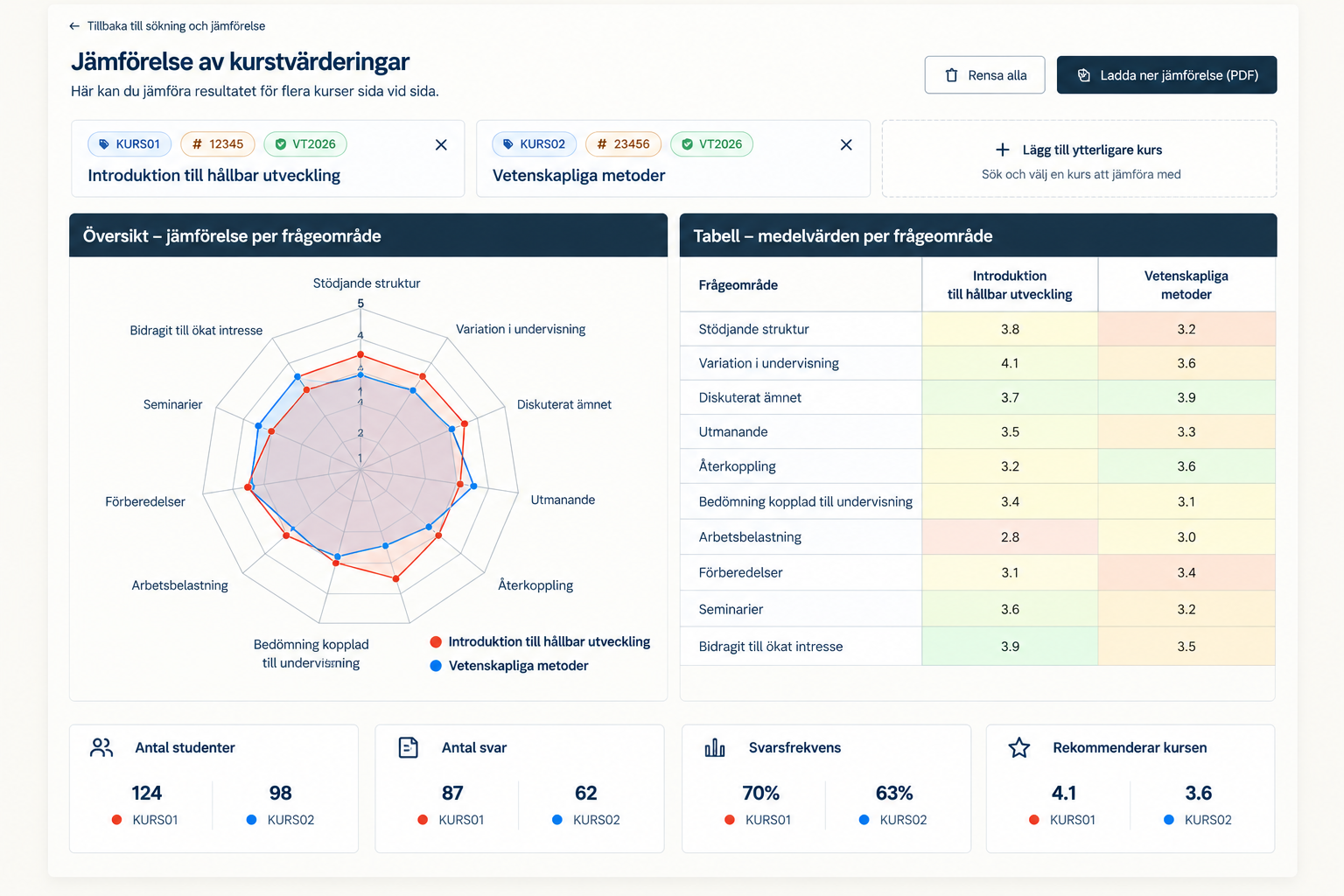The width and height of the screenshot is (1344, 896).
Task: Click Vetenskapliga metoder table column header
Action: coord(1186,285)
